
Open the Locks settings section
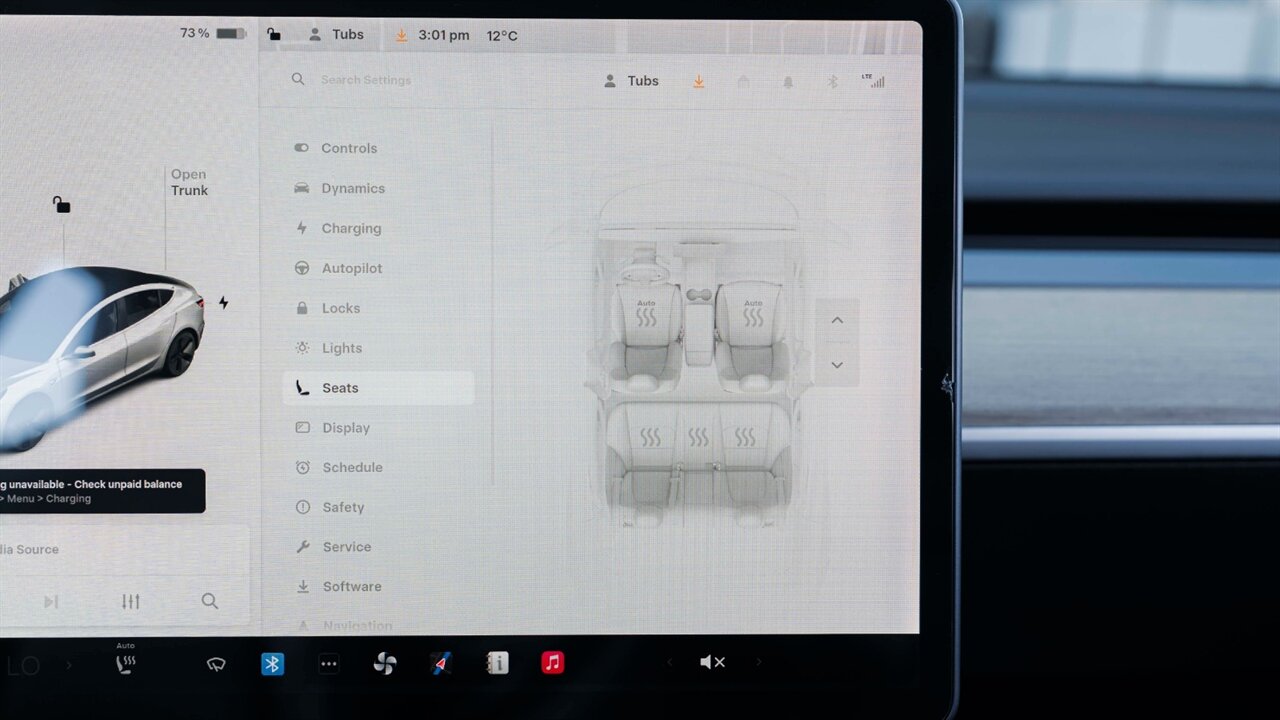(341, 308)
